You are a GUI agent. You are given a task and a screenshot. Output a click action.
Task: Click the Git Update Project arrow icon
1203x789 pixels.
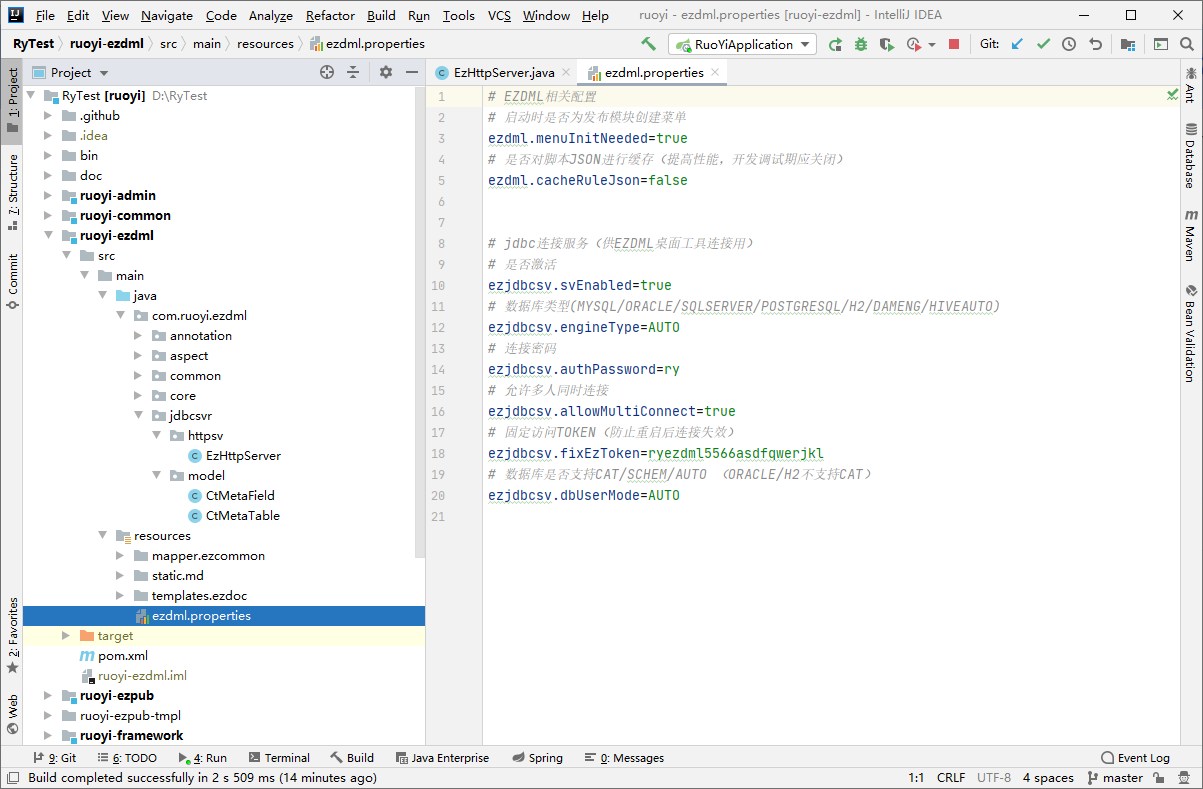pyautogui.click(x=1018, y=44)
